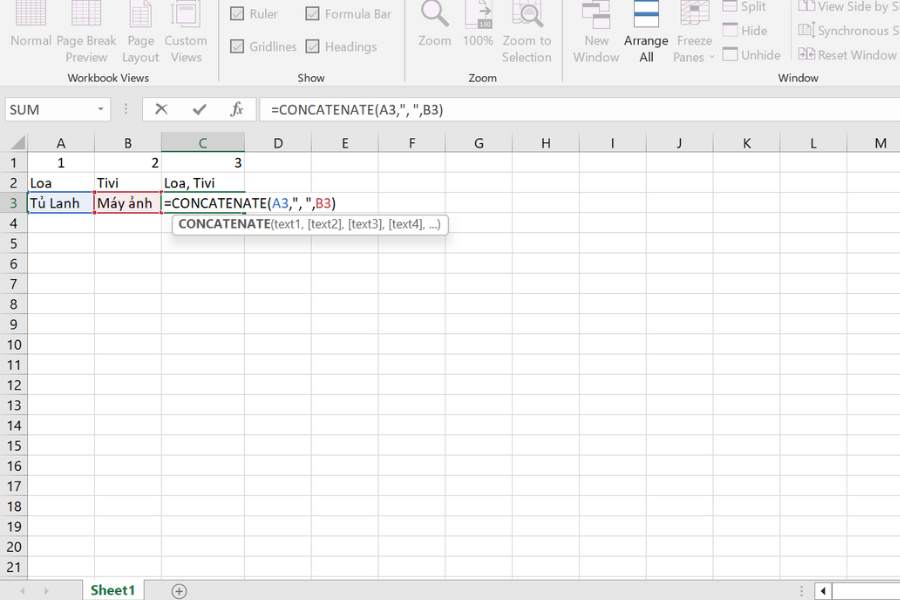Disable the Formula Bar checkbox
The width and height of the screenshot is (900, 600).
(x=313, y=14)
